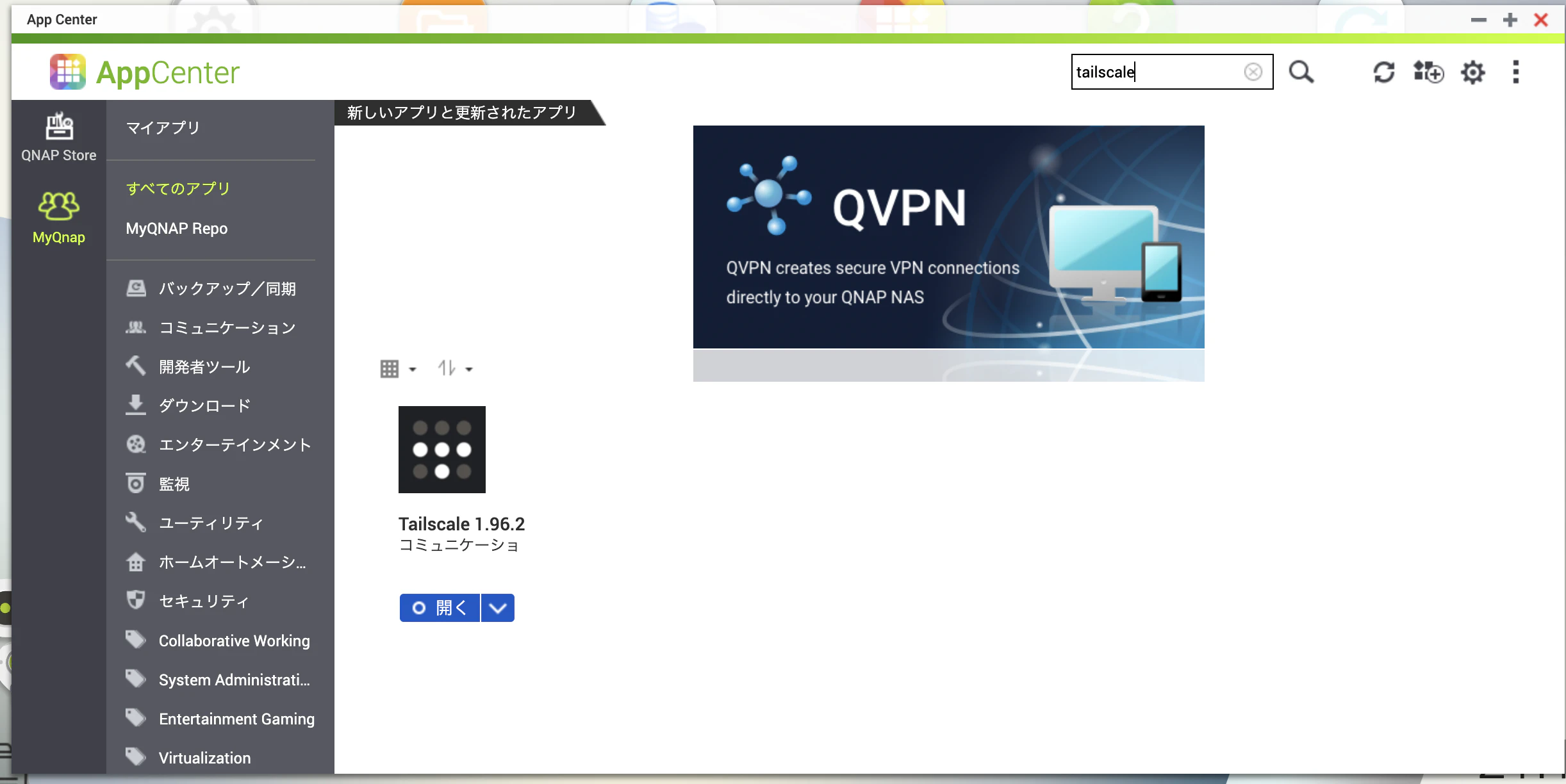Click the Tailscale app icon
This screenshot has width=1566, height=784.
pos(442,450)
